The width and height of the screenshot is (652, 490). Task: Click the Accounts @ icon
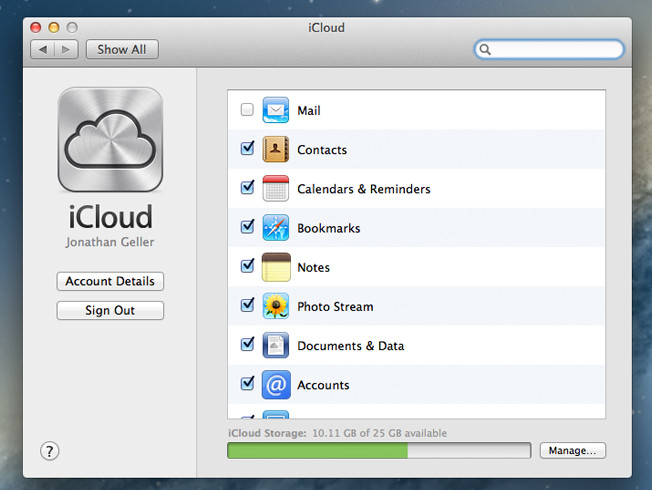tap(276, 385)
